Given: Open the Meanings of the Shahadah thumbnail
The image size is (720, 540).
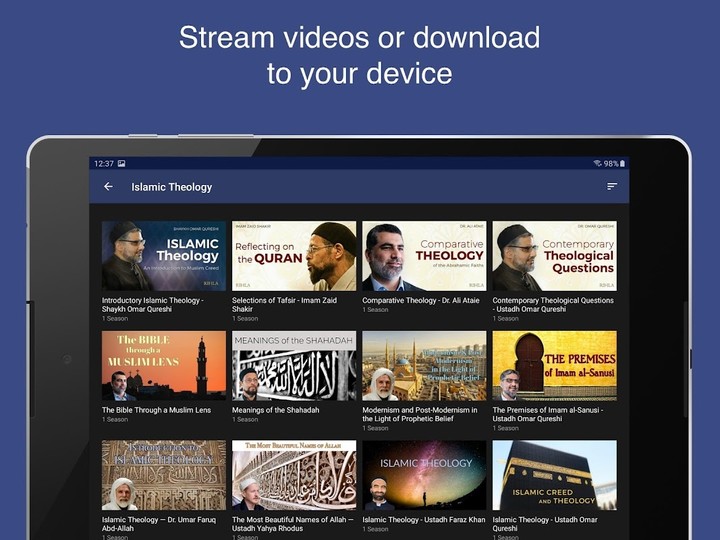Looking at the screenshot, I should (x=294, y=366).
